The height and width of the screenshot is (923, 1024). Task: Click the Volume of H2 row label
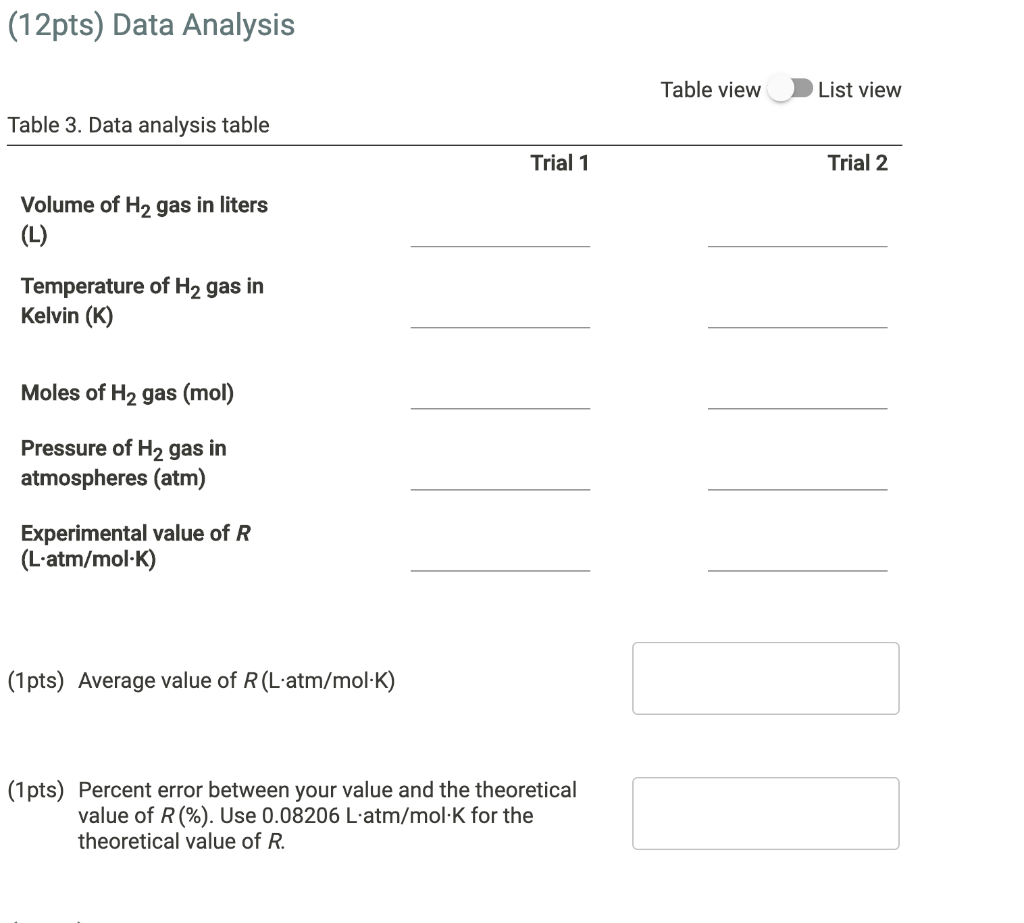144,218
